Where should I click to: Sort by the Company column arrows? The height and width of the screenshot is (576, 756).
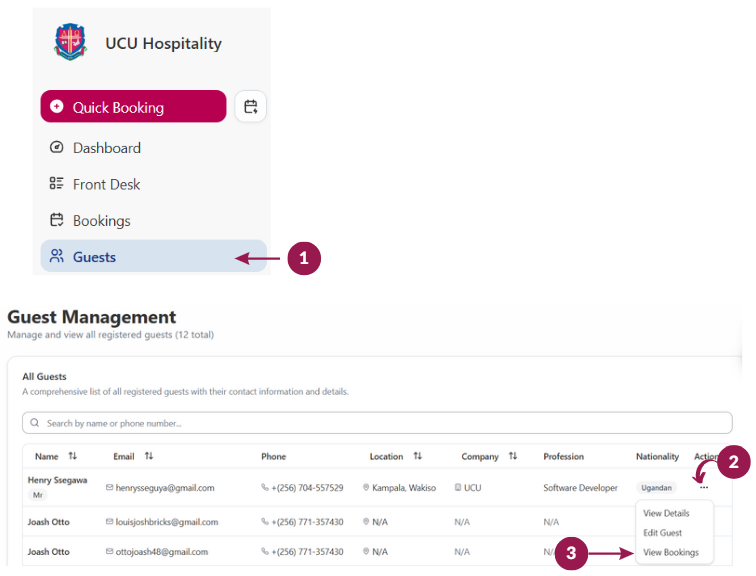pyautogui.click(x=513, y=456)
